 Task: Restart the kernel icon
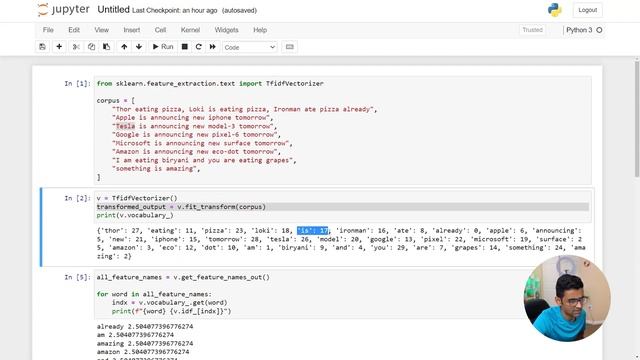coord(199,47)
